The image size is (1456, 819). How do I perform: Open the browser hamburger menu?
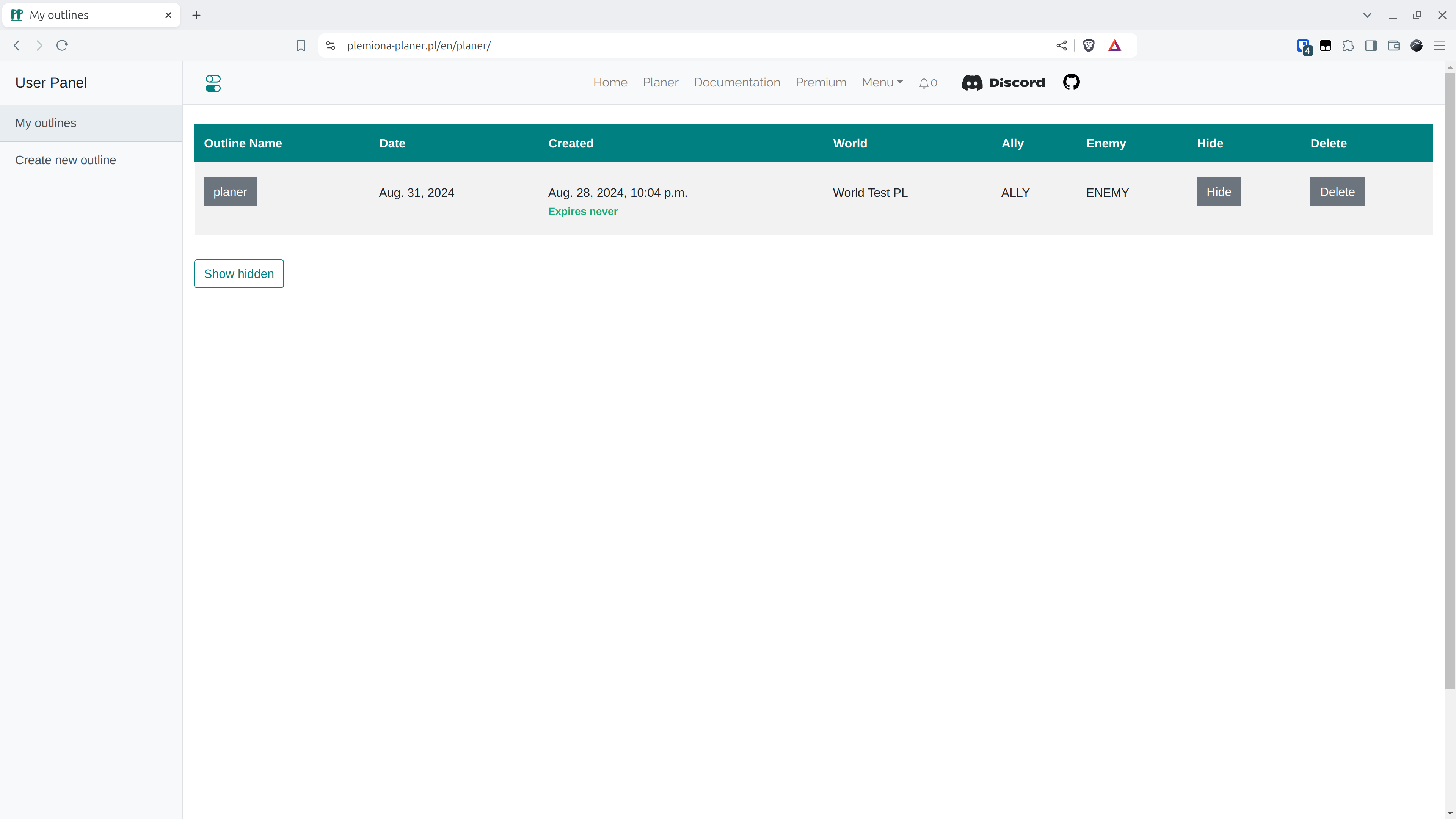pyautogui.click(x=1439, y=45)
